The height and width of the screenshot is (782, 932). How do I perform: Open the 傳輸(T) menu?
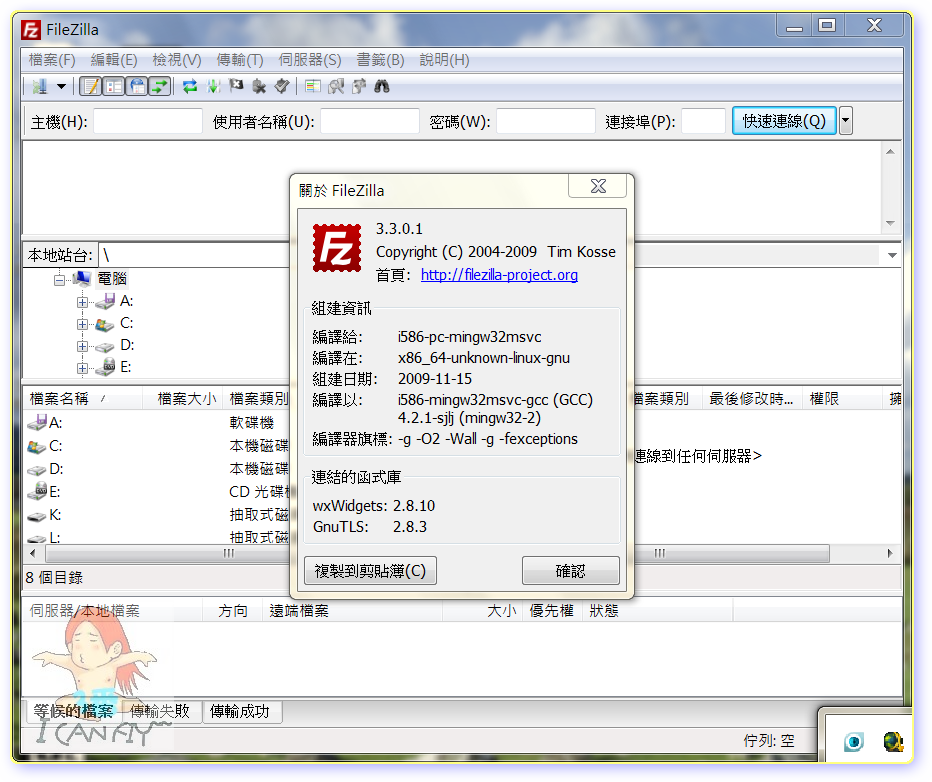coord(240,60)
